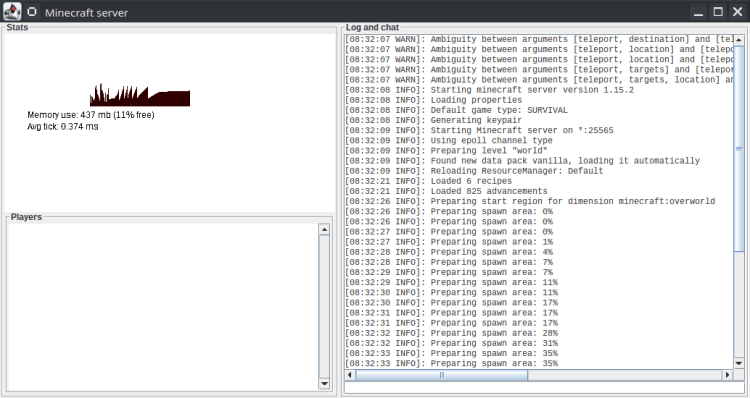This screenshot has width=750, height=398.
Task: Click the 'Memory use: 437 mb (11% free)' text
Action: 91,115
